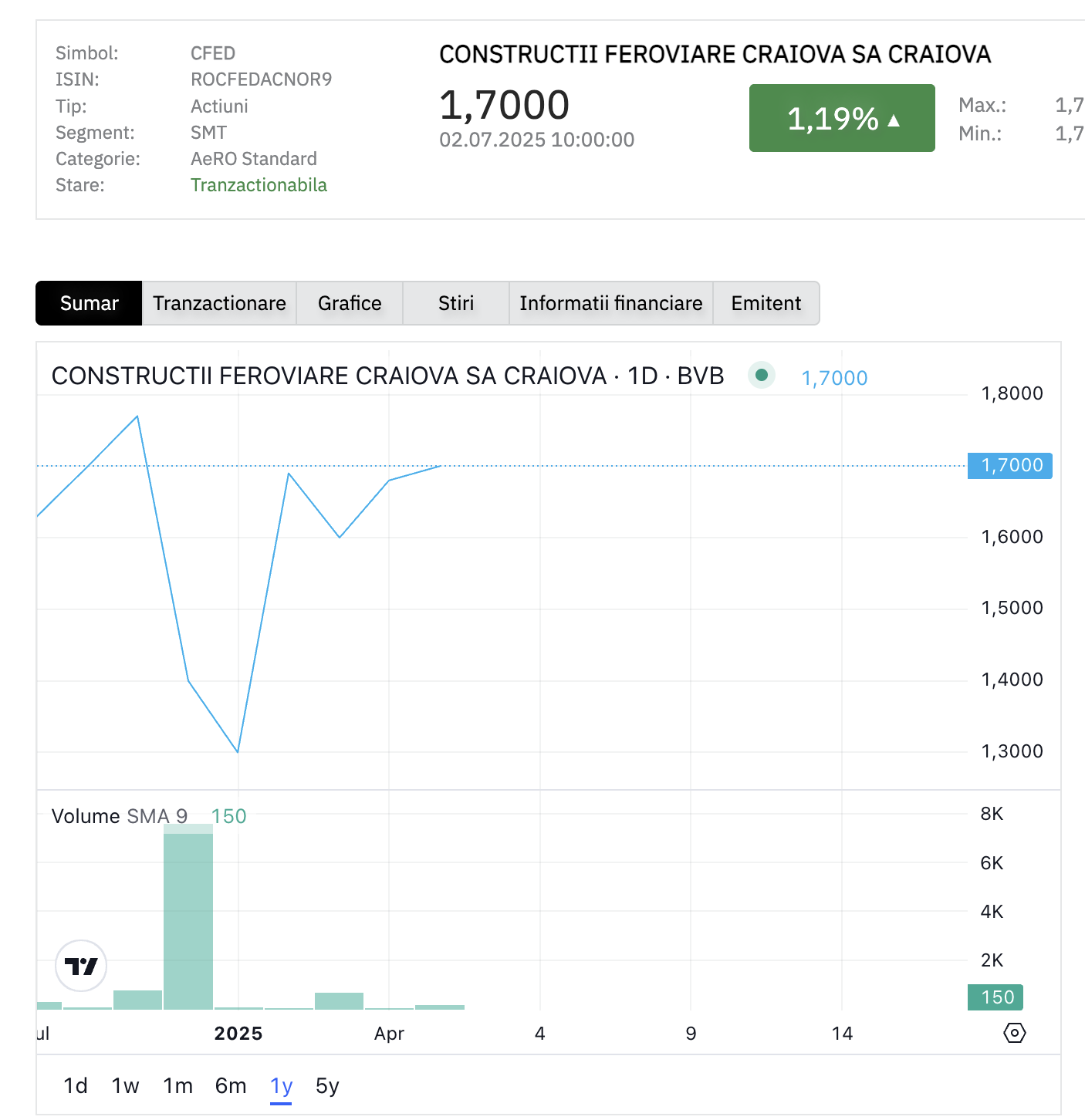Image resolution: width=1085 pixels, height=1120 pixels.
Task: Click the 1,5000 price axis label
Action: [1012, 608]
